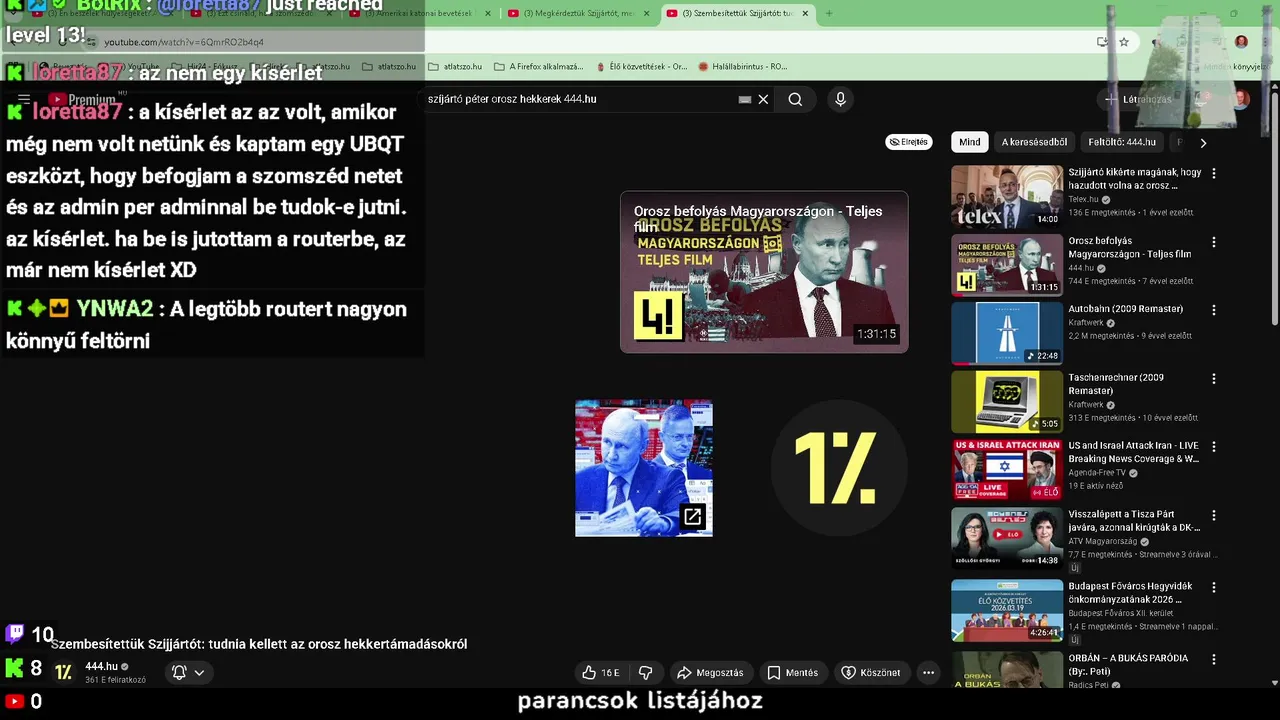Open the Orosz befolyás end-screen video card

pos(764,272)
